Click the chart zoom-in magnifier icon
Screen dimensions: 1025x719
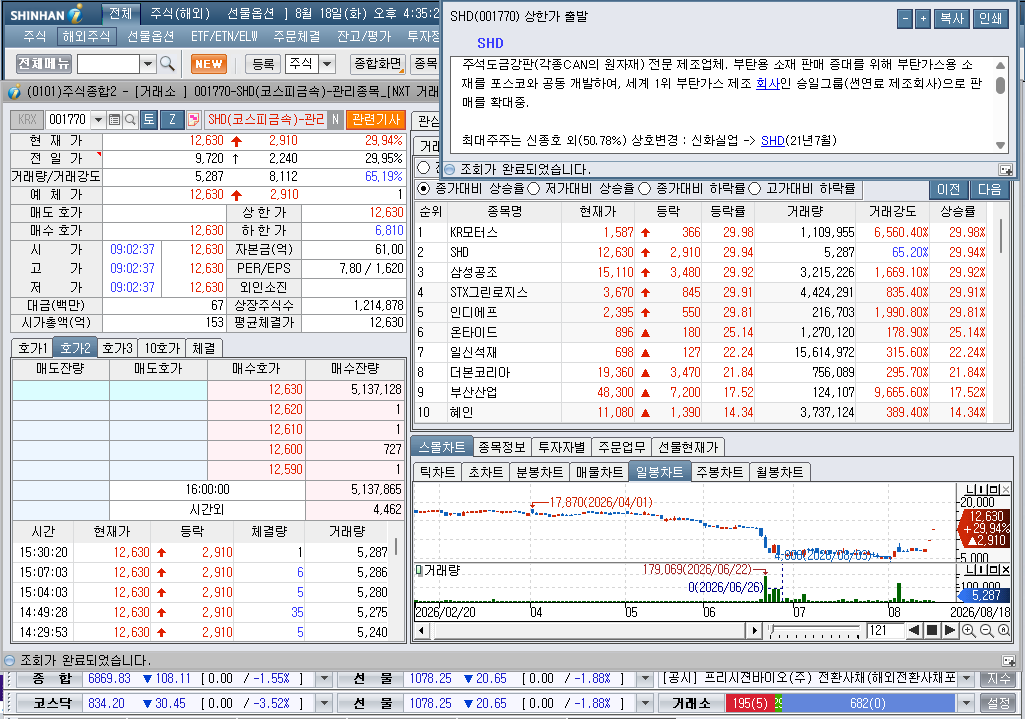[x=969, y=631]
